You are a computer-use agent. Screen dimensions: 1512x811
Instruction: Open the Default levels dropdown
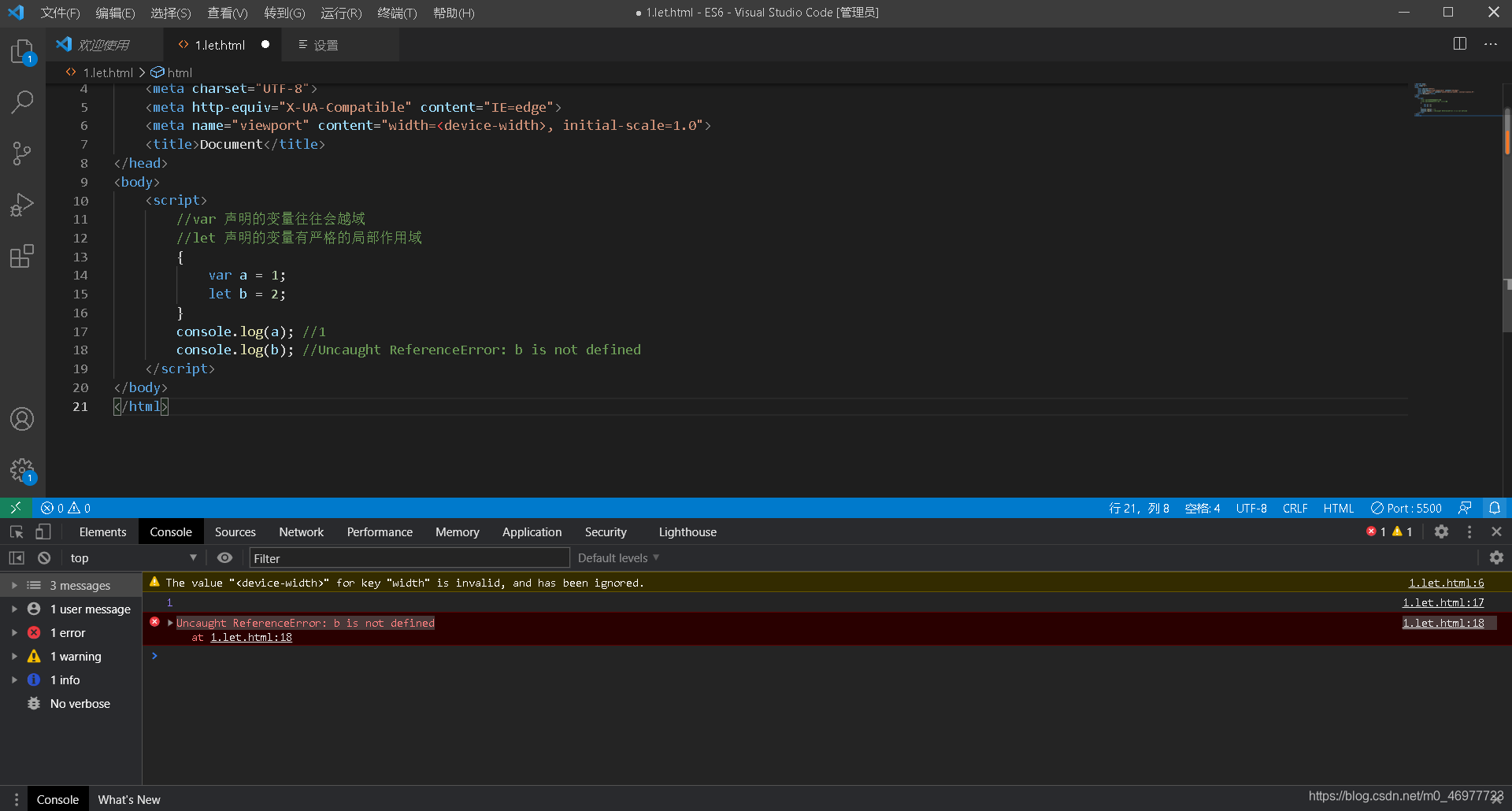pos(618,558)
